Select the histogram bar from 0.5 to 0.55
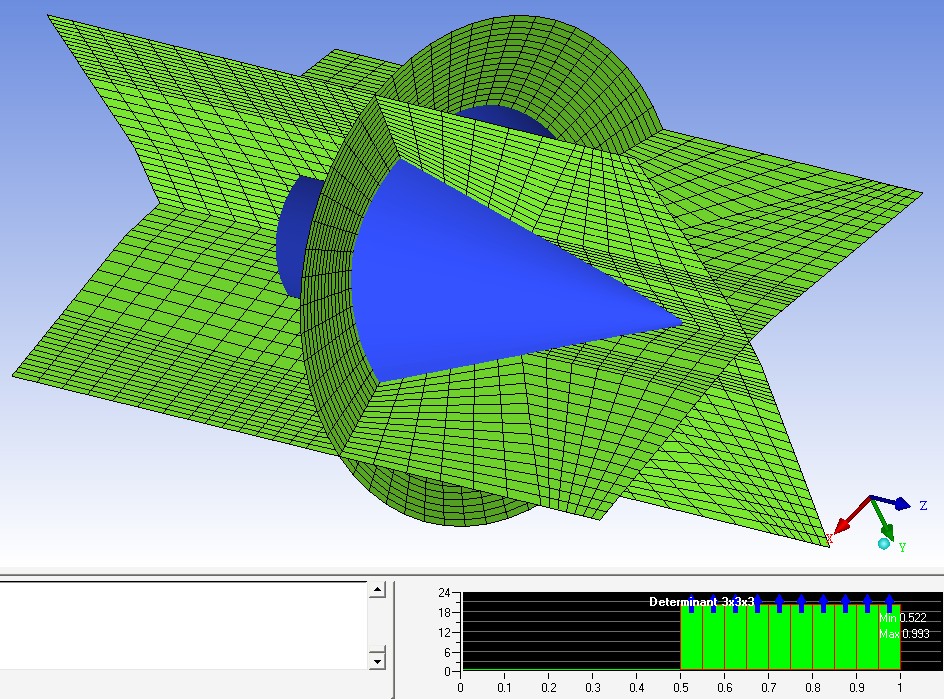944x699 pixels. tap(691, 638)
